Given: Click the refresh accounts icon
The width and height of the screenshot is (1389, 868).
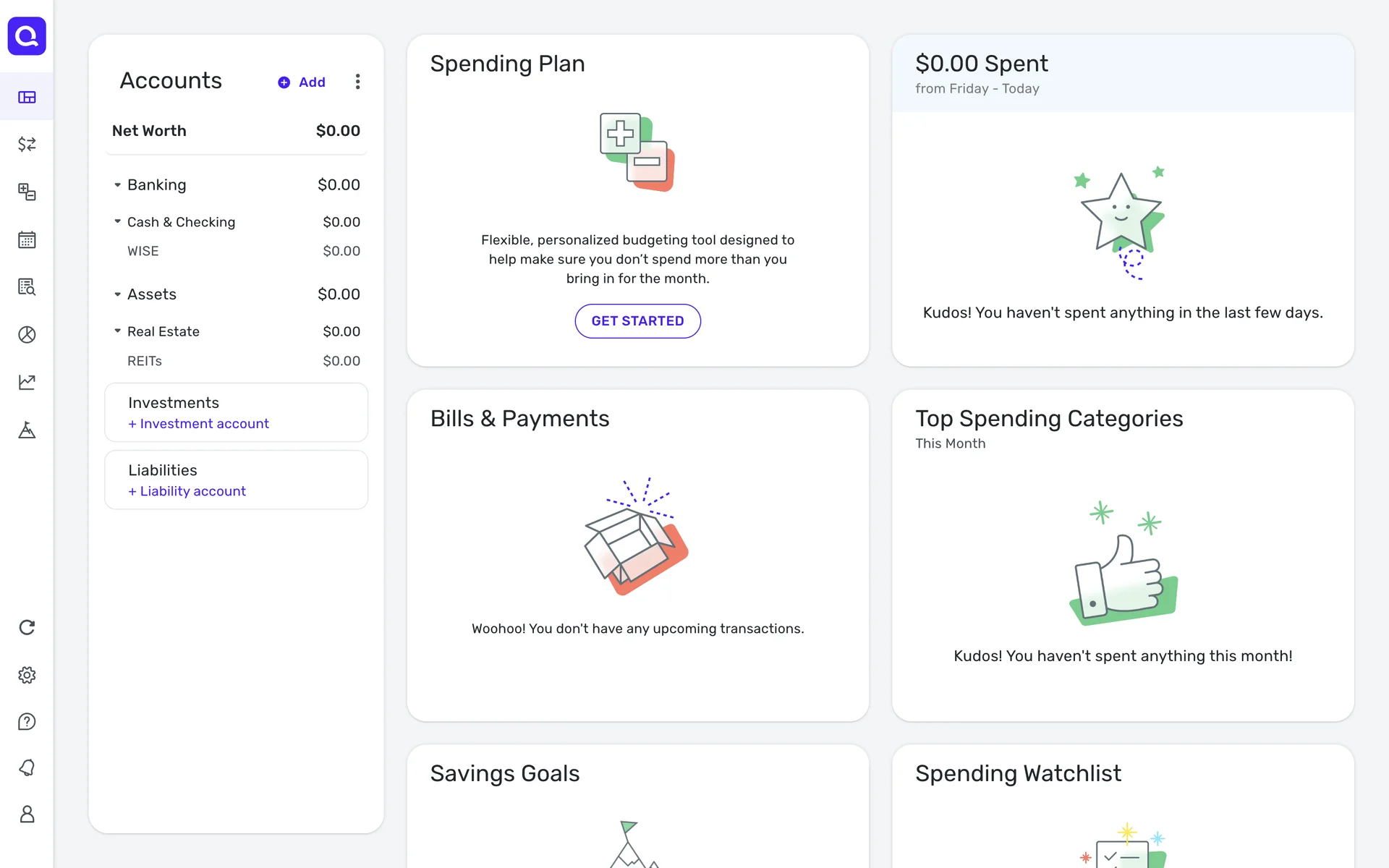Looking at the screenshot, I should (27, 627).
